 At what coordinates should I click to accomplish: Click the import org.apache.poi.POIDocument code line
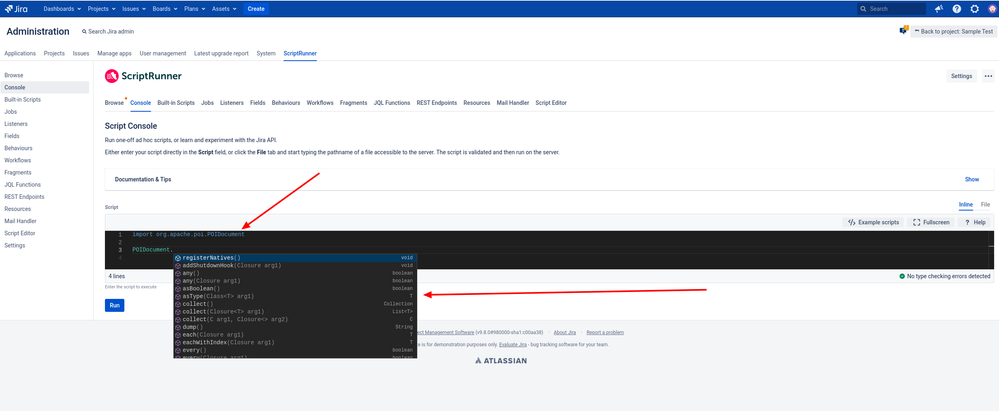(189, 234)
